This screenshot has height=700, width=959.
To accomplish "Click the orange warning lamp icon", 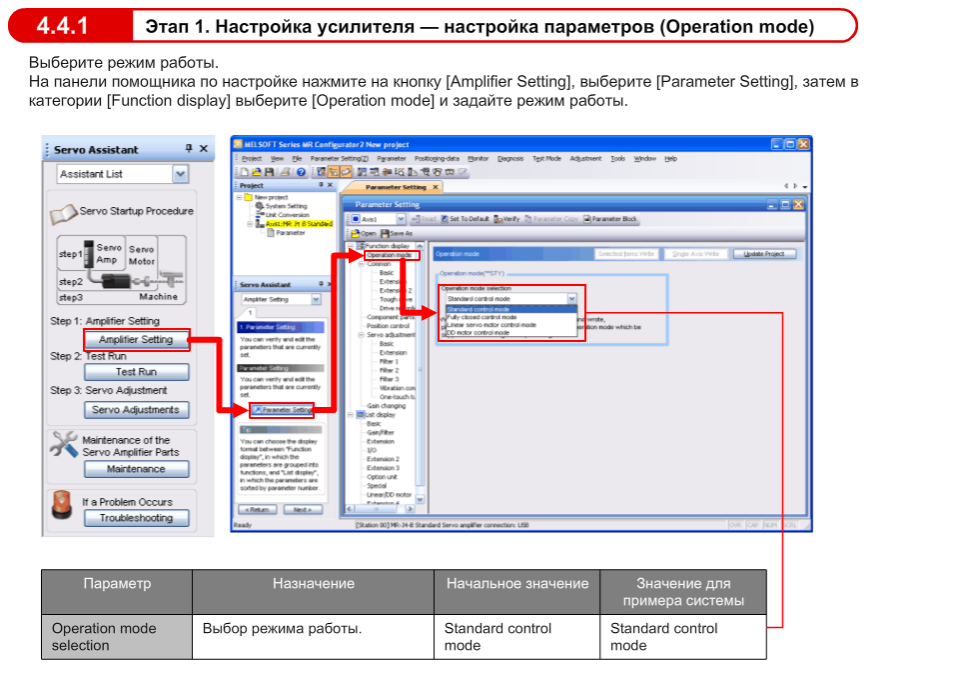I will pos(61,507).
